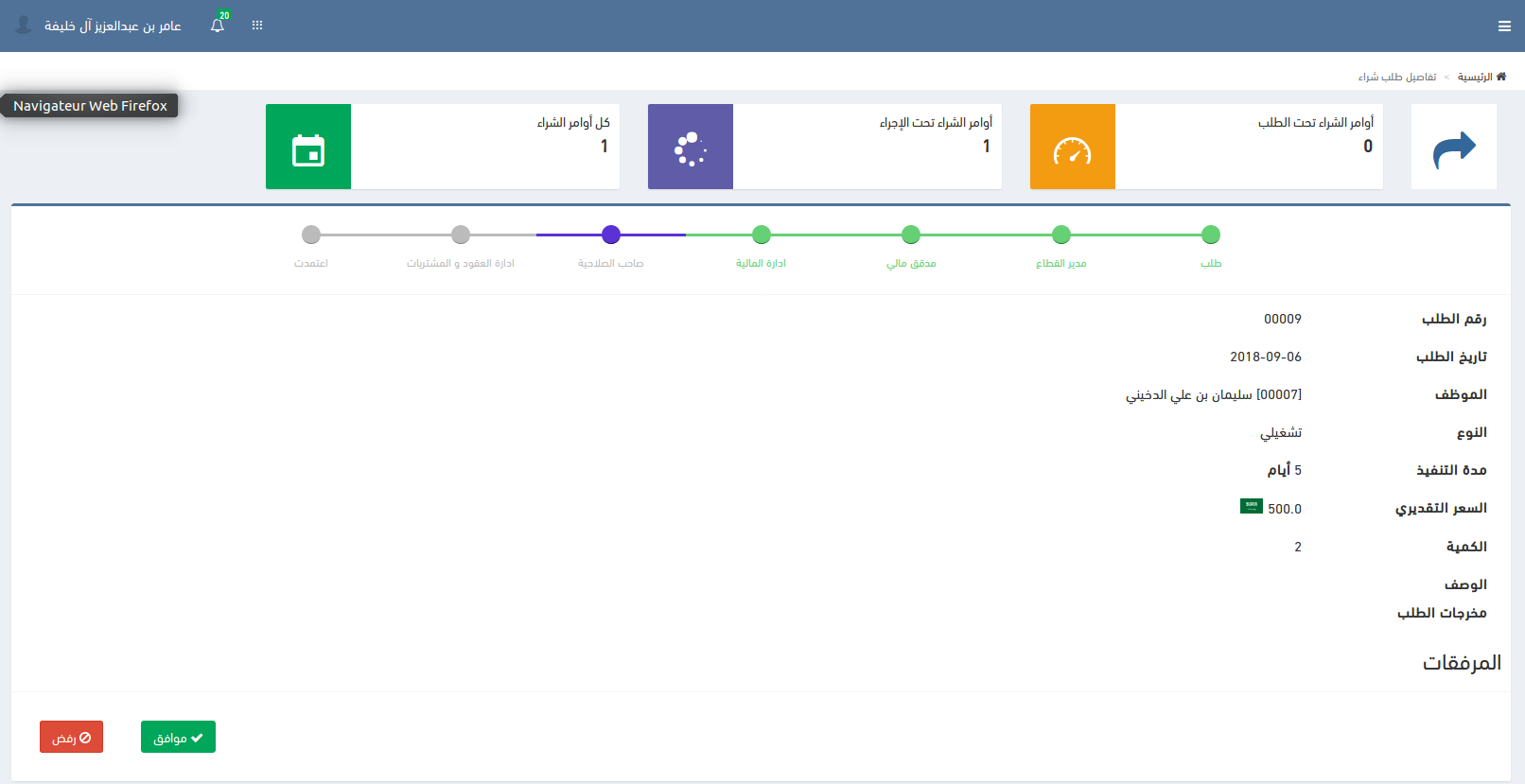Select the مدير القطاع step marker
Screen dimensions: 1525x784
pos(1061,235)
